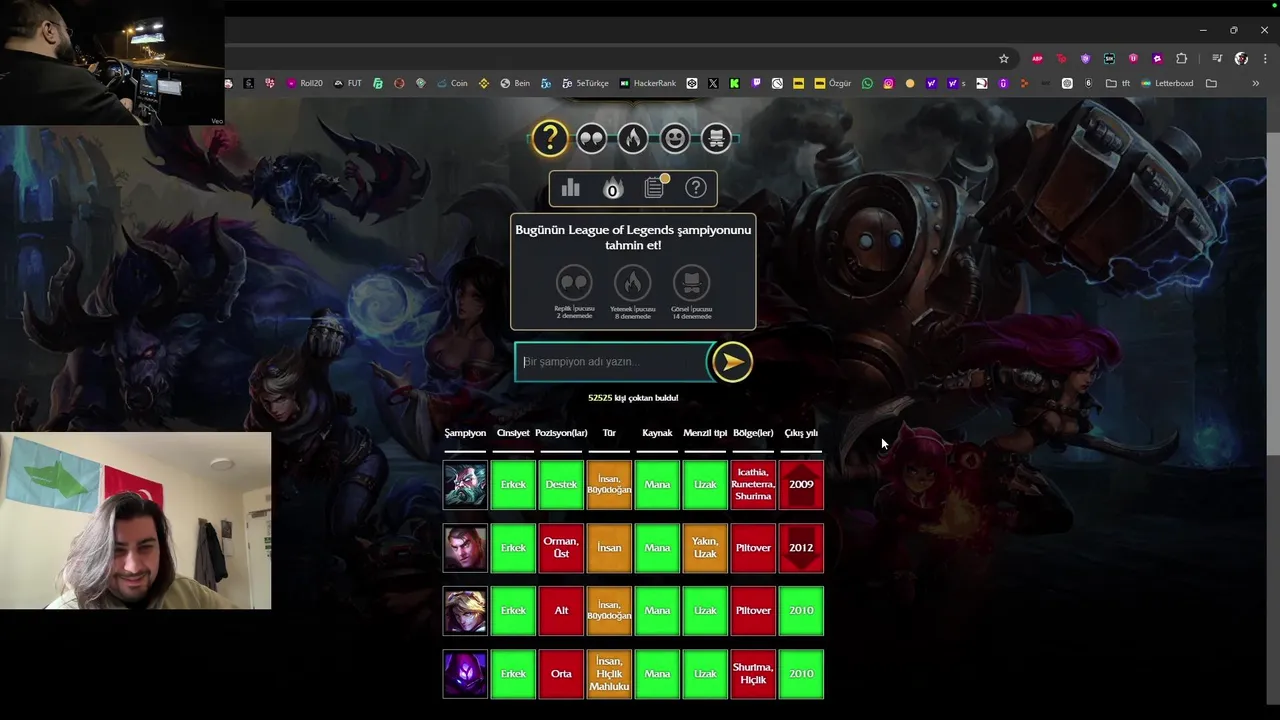Screen dimensions: 1280x720
Task: Click the red Orman, Üst position cell
Action: coord(561,548)
